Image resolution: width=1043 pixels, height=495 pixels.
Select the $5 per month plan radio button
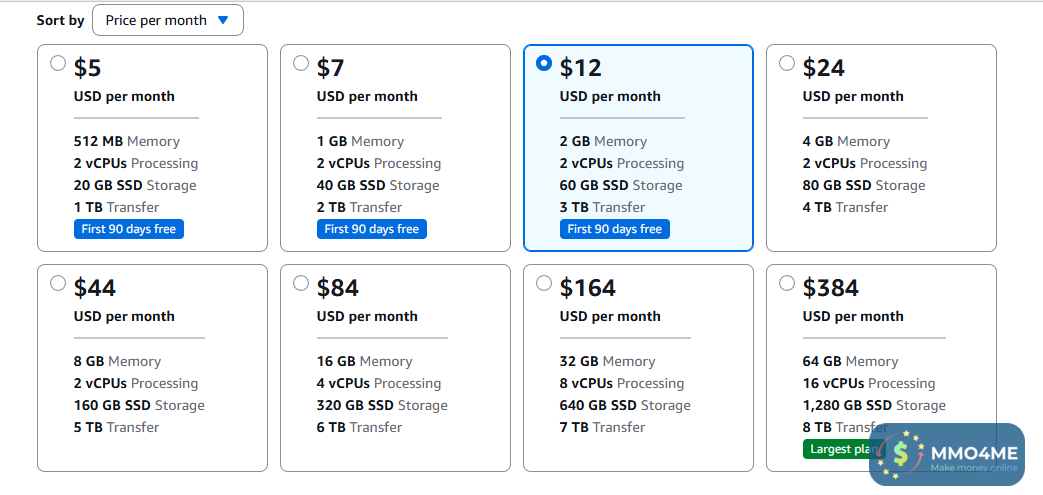(58, 63)
